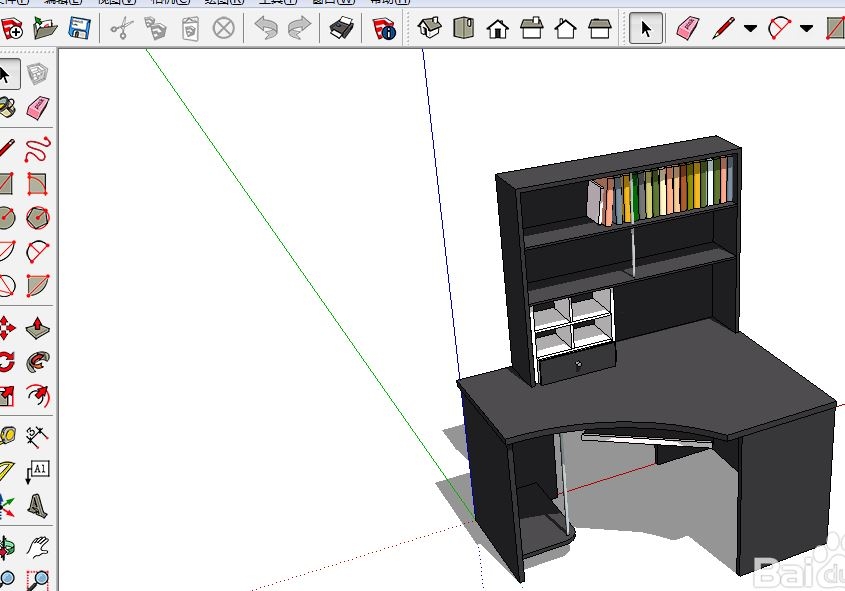
Task: Click the drawer knob under the white cubbies
Action: click(x=578, y=365)
